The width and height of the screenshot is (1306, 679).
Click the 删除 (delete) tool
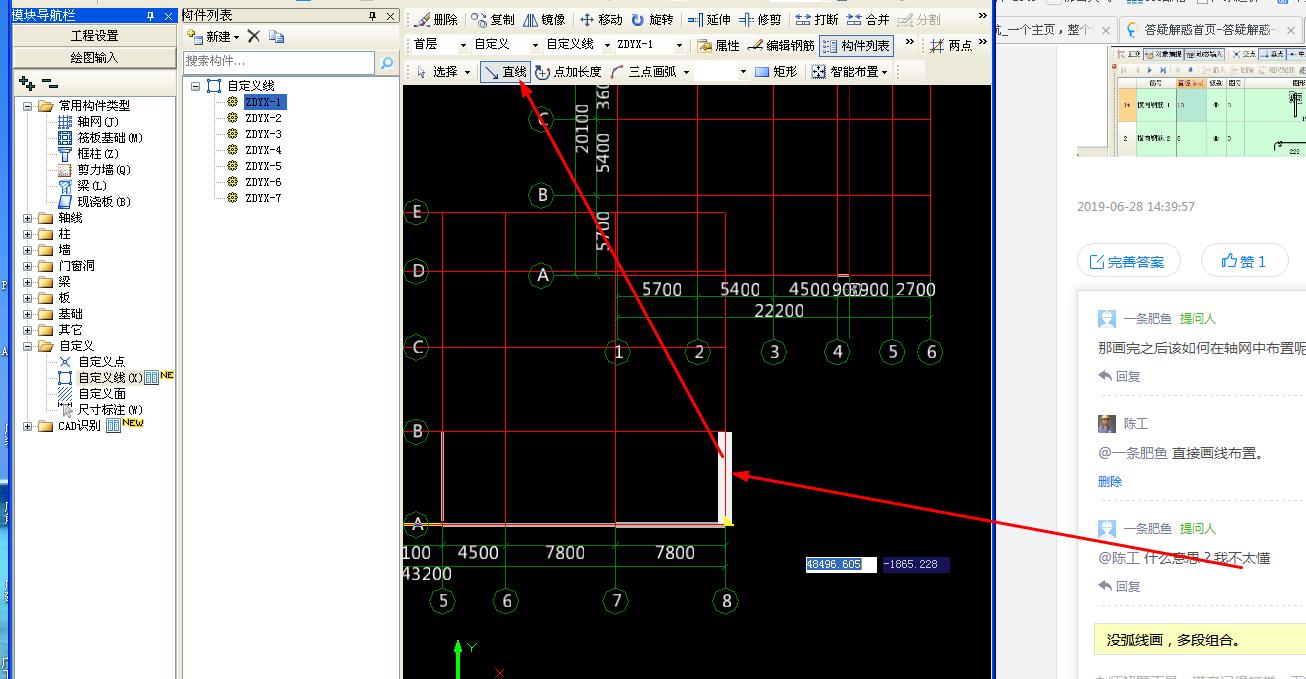pyautogui.click(x=436, y=20)
